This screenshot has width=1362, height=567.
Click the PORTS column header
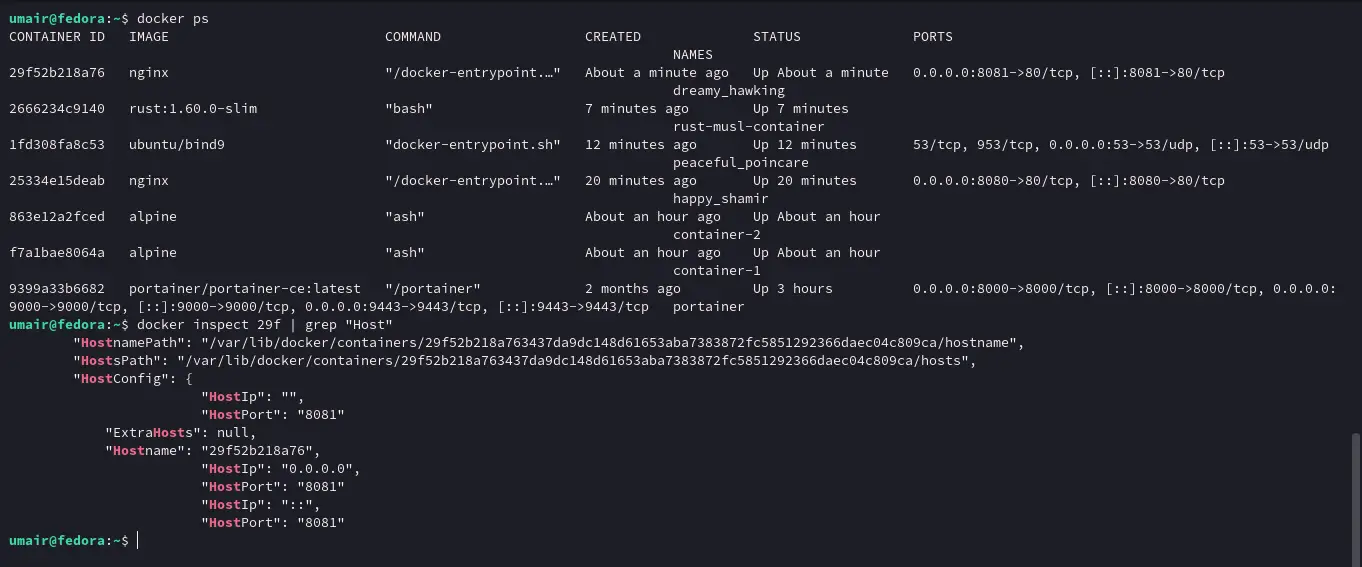(933, 37)
